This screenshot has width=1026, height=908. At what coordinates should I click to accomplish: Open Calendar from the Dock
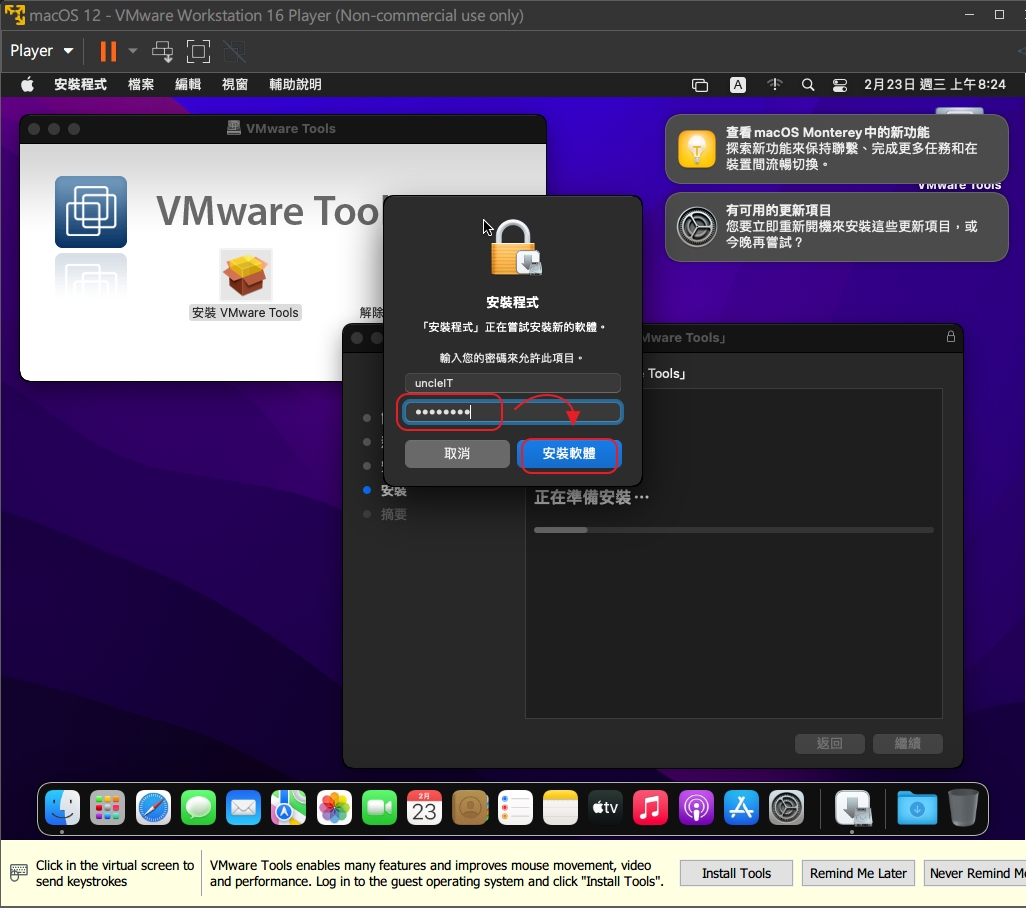(425, 808)
